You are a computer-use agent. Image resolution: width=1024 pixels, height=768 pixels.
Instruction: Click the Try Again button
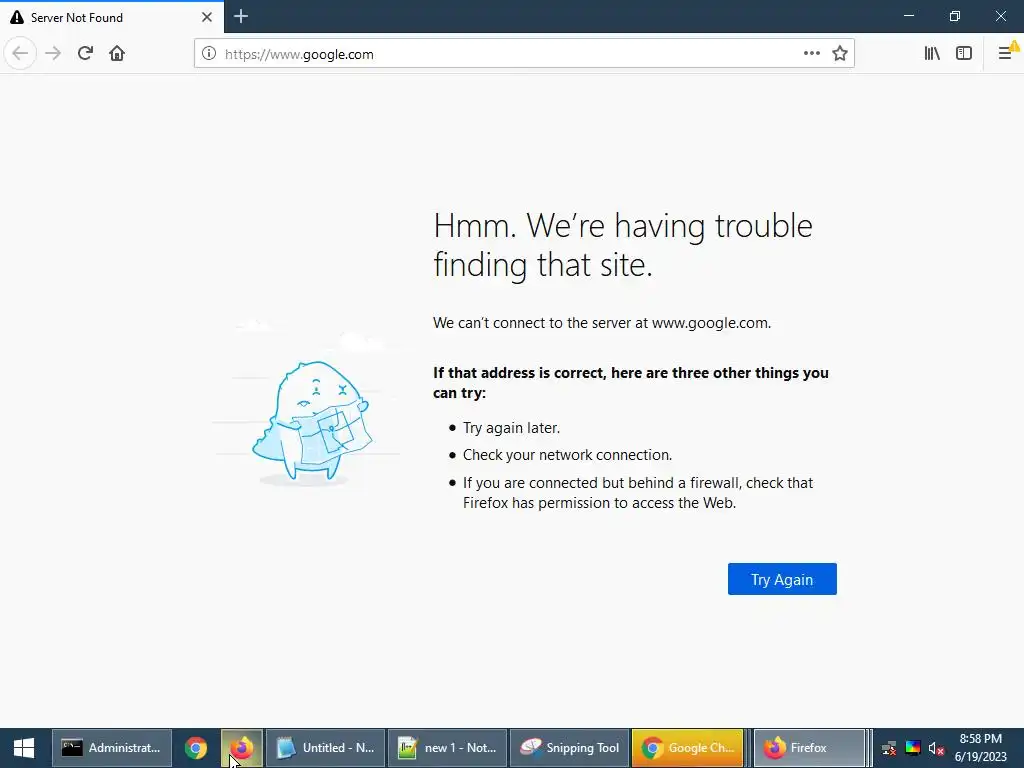pyautogui.click(x=782, y=579)
